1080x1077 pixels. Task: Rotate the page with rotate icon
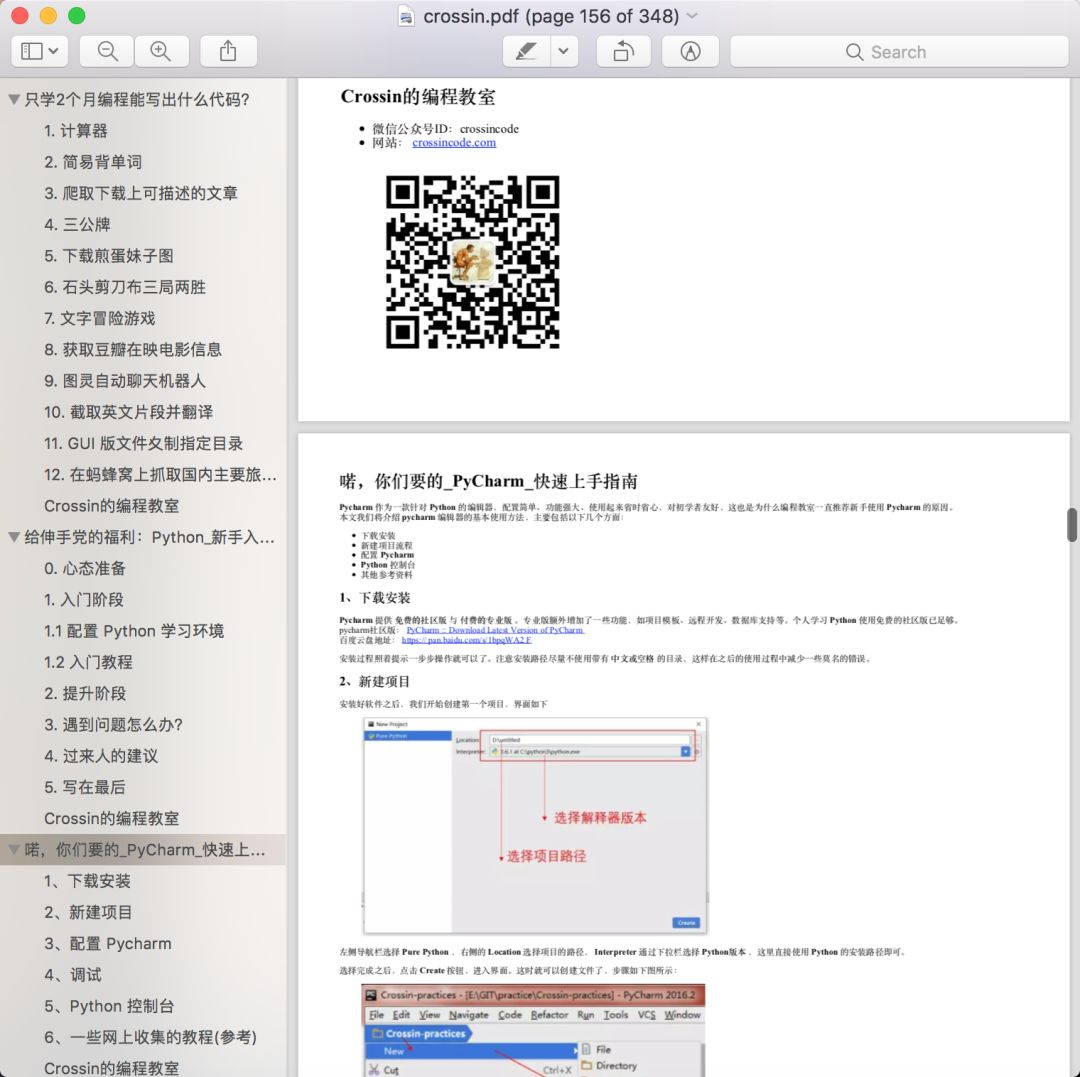623,51
